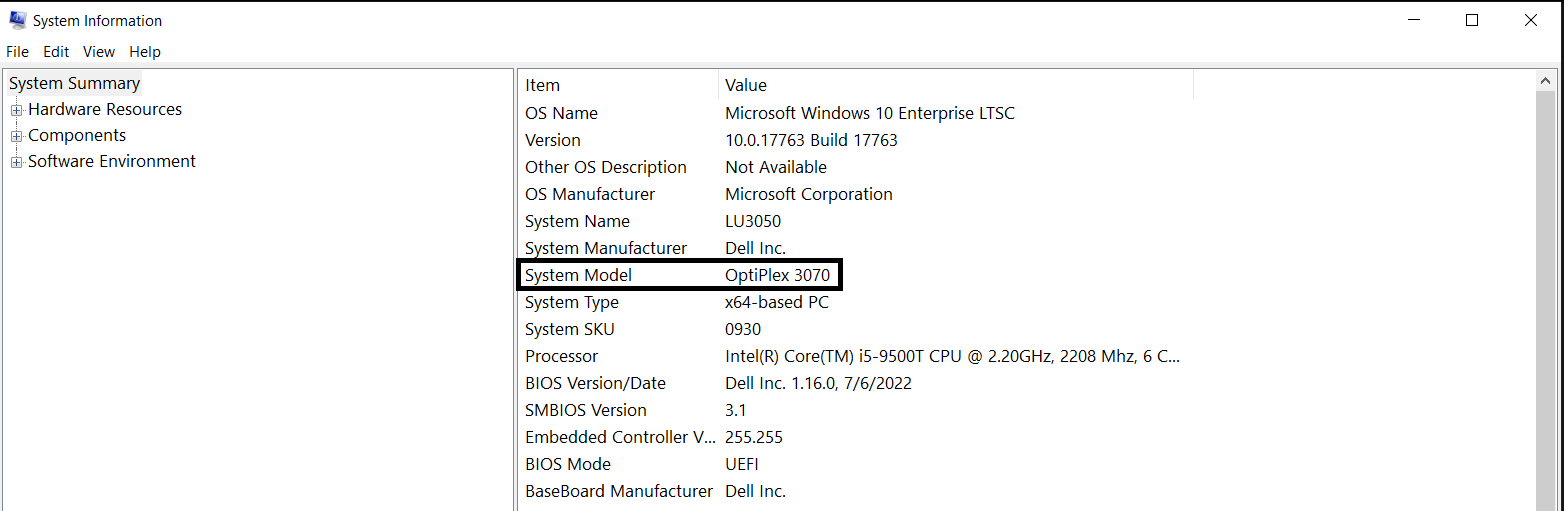The width and height of the screenshot is (1564, 511).
Task: Expand the Components tree node
Action: point(16,136)
